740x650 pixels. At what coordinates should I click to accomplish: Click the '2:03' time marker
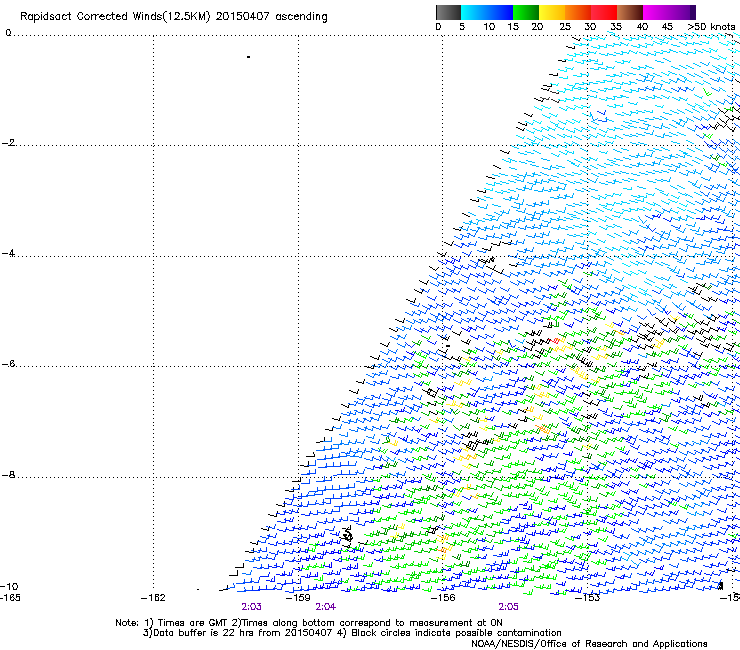click(x=251, y=607)
